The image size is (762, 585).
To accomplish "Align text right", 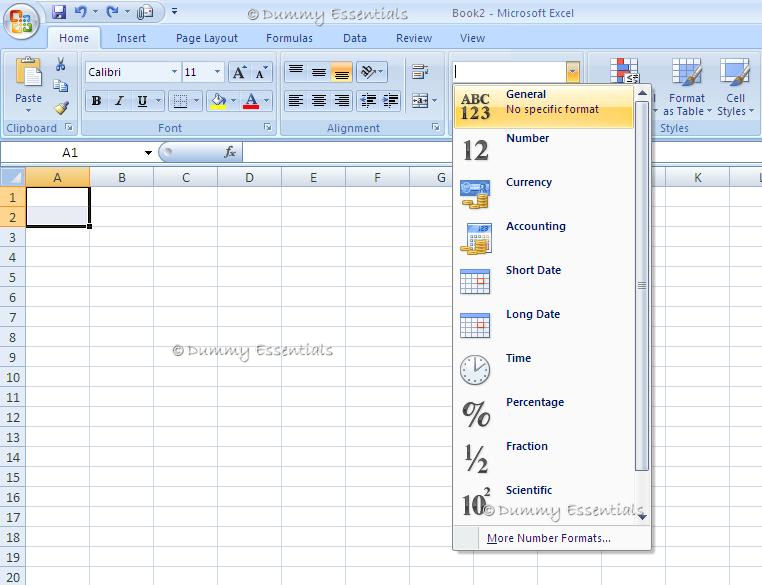I will (x=342, y=101).
